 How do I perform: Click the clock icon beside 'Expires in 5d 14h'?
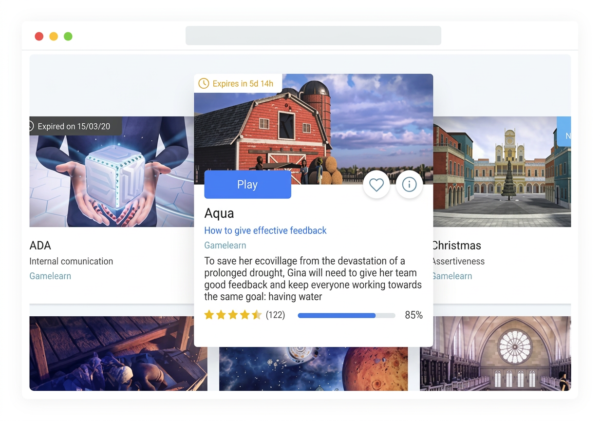(204, 83)
